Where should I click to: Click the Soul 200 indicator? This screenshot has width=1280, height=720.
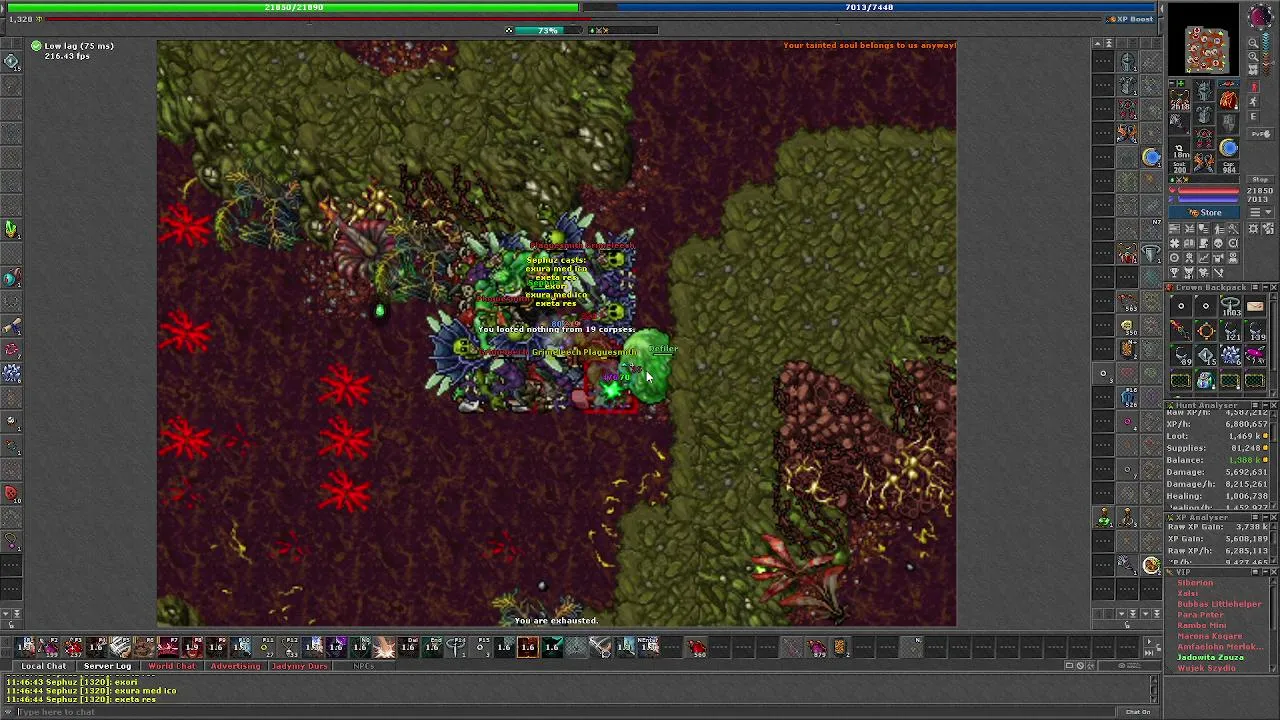pyautogui.click(x=1180, y=167)
